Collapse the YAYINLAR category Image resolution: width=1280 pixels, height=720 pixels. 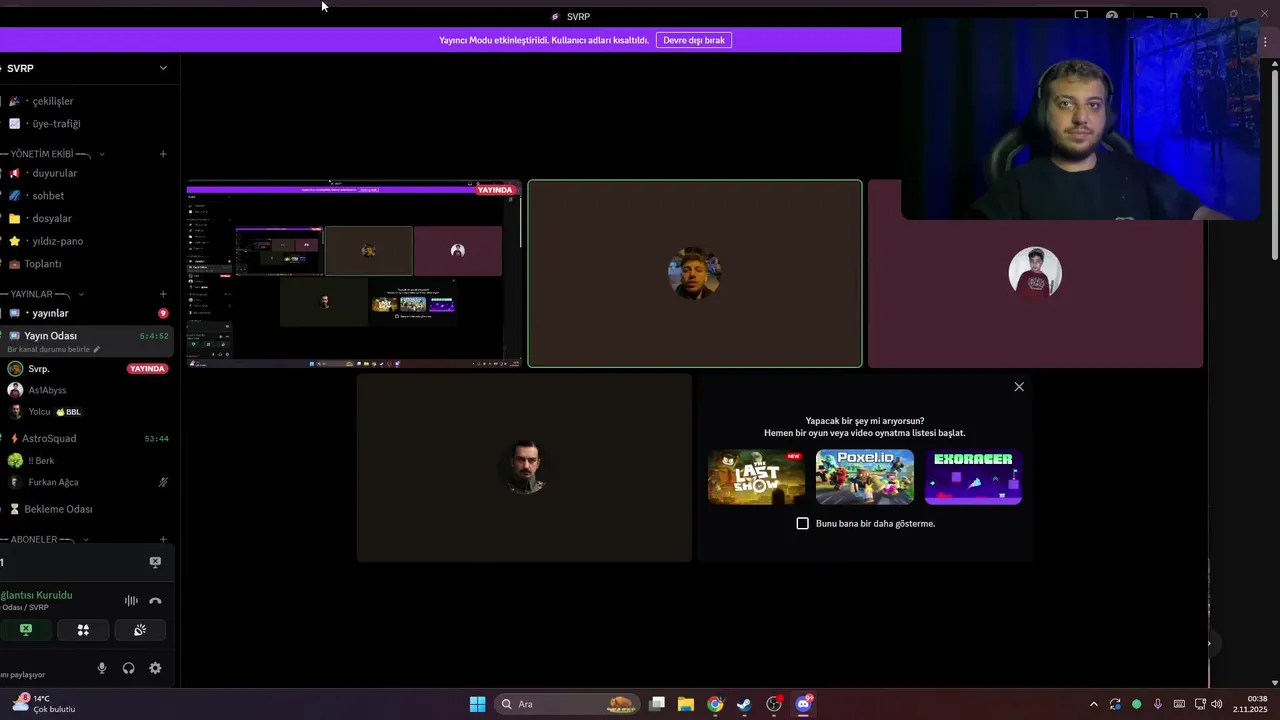click(x=46, y=294)
